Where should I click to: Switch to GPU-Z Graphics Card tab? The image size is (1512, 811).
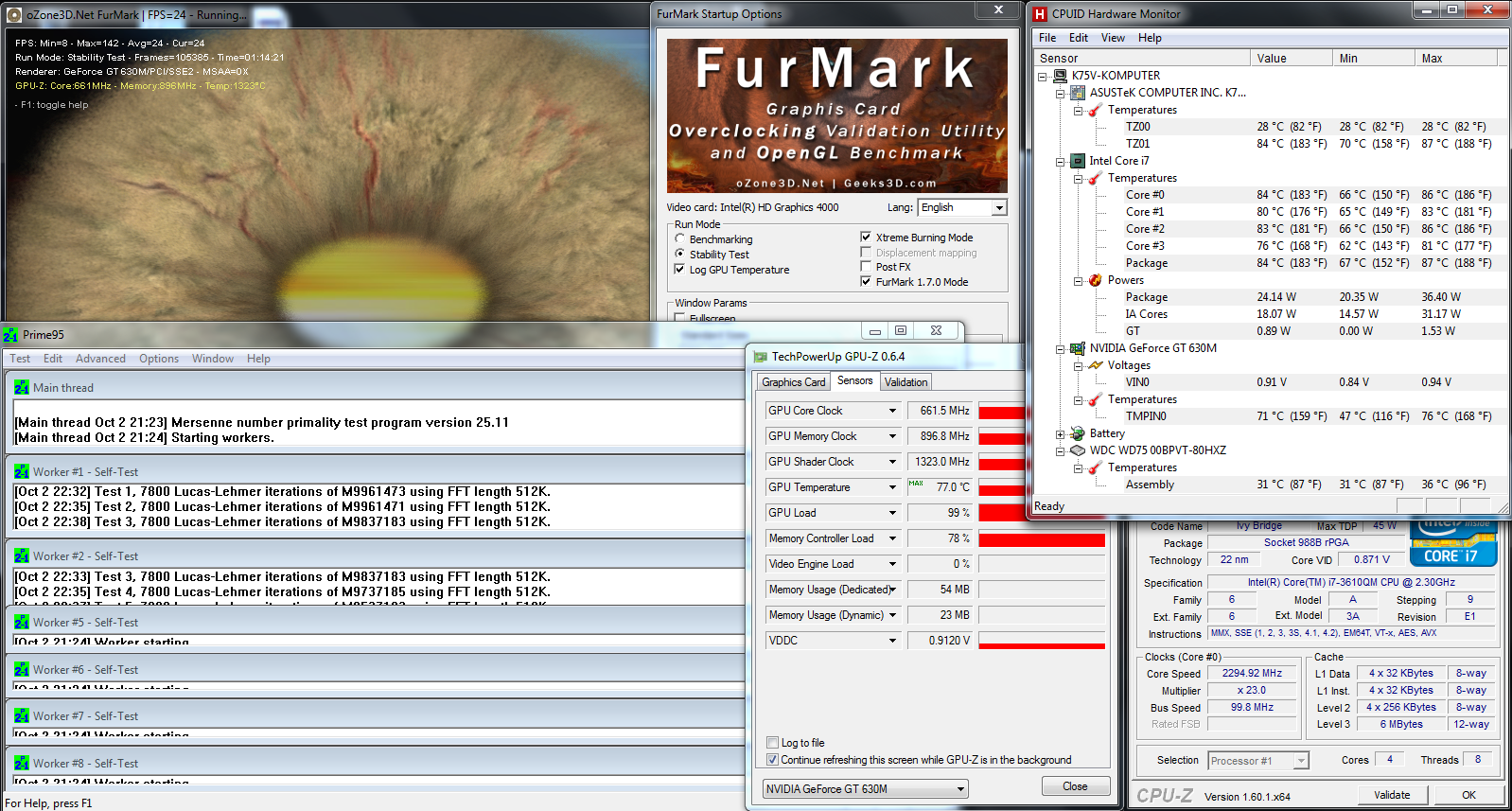pos(794,382)
